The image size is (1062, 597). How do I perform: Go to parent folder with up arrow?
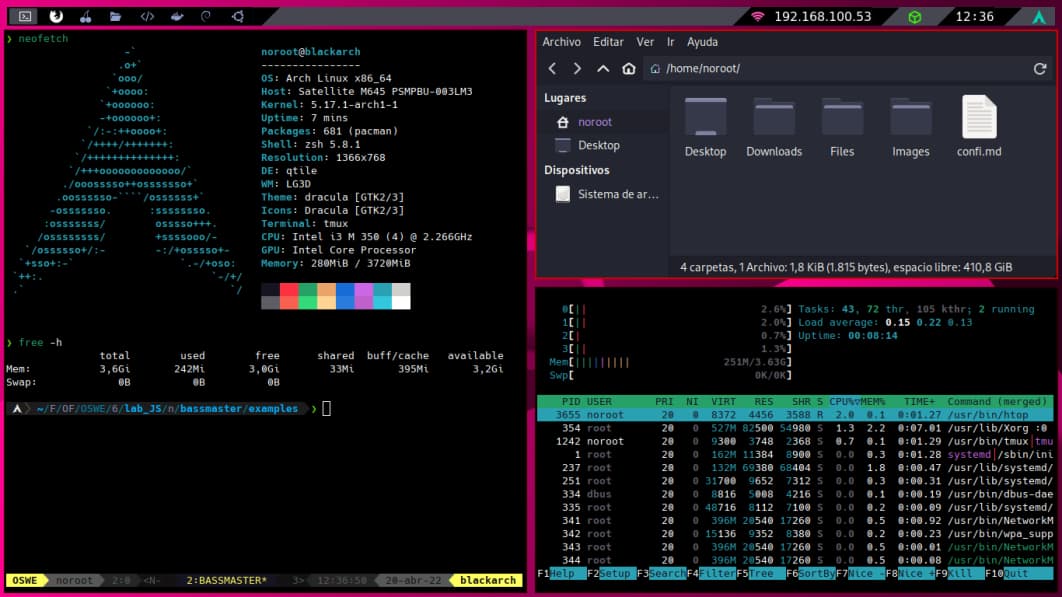tap(602, 69)
